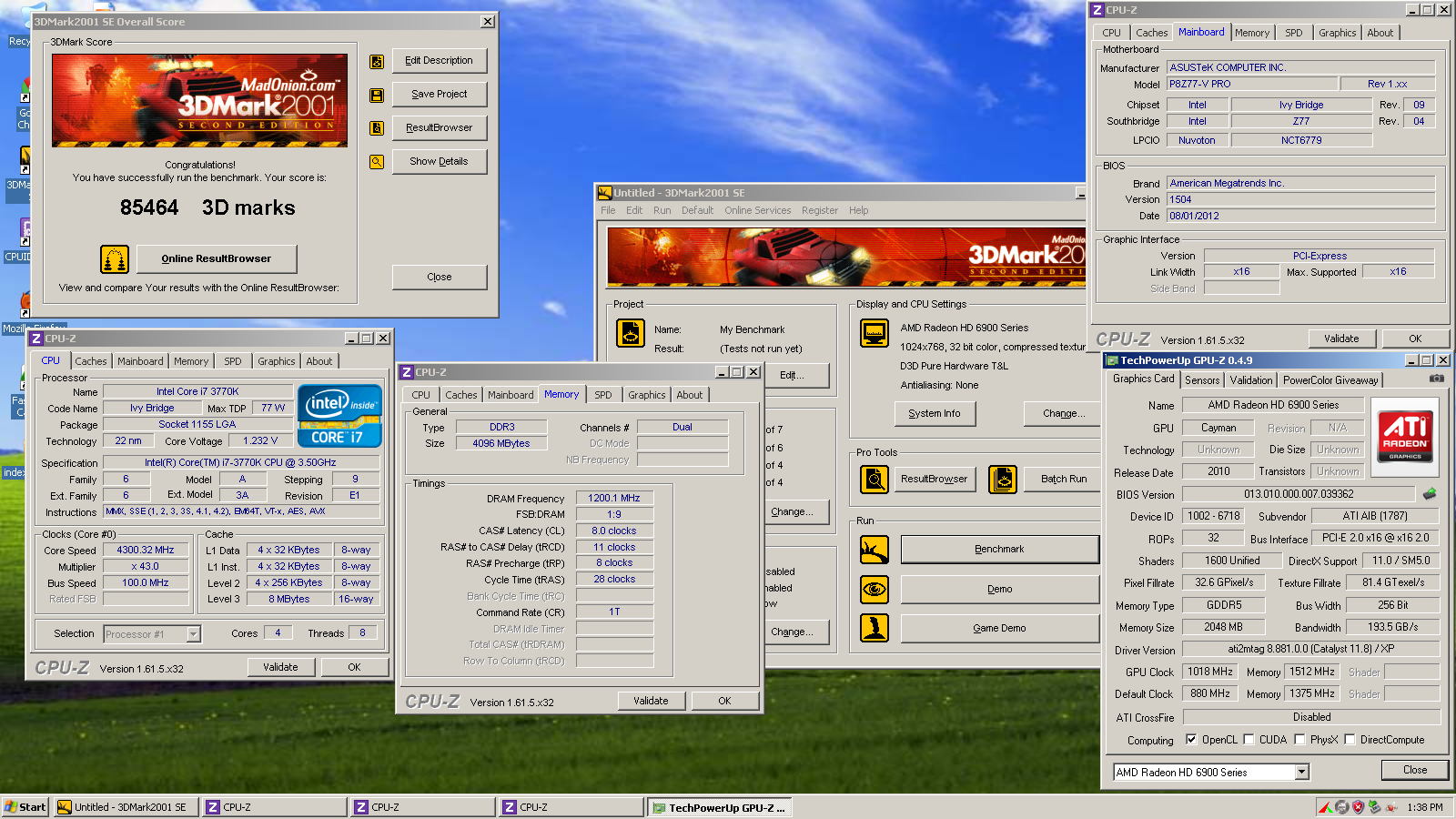Open the Processor #1 selection dropdown
This screenshot has height=819, width=1456.
coord(193,634)
